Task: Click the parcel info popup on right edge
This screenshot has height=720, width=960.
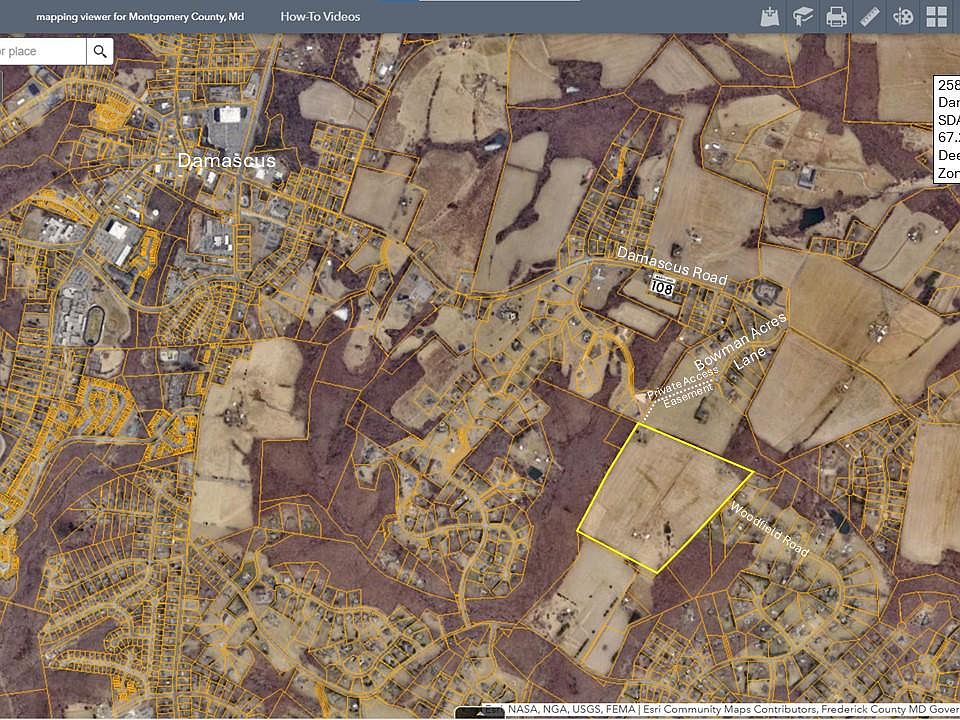Action: (947, 128)
